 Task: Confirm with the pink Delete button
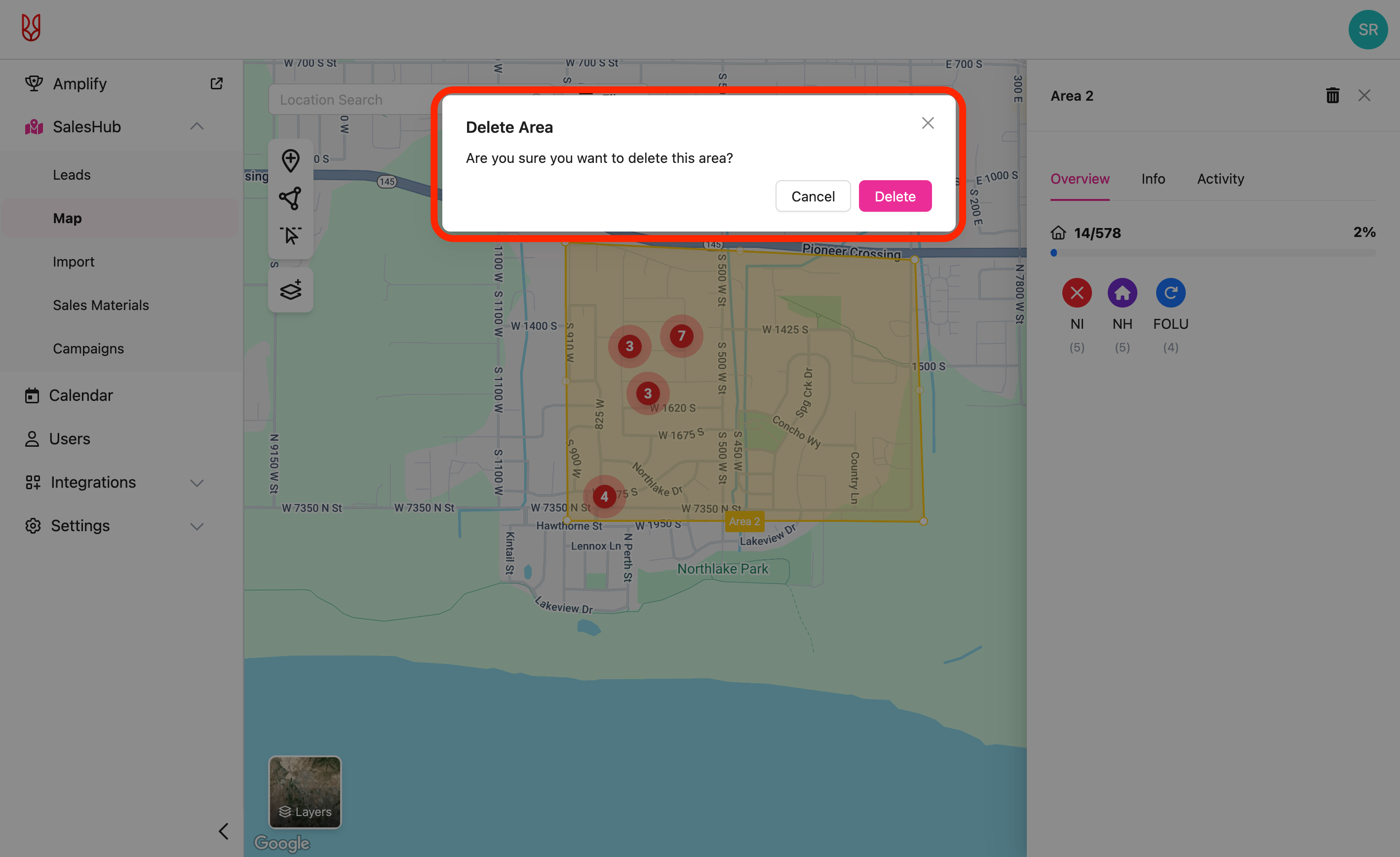(895, 196)
